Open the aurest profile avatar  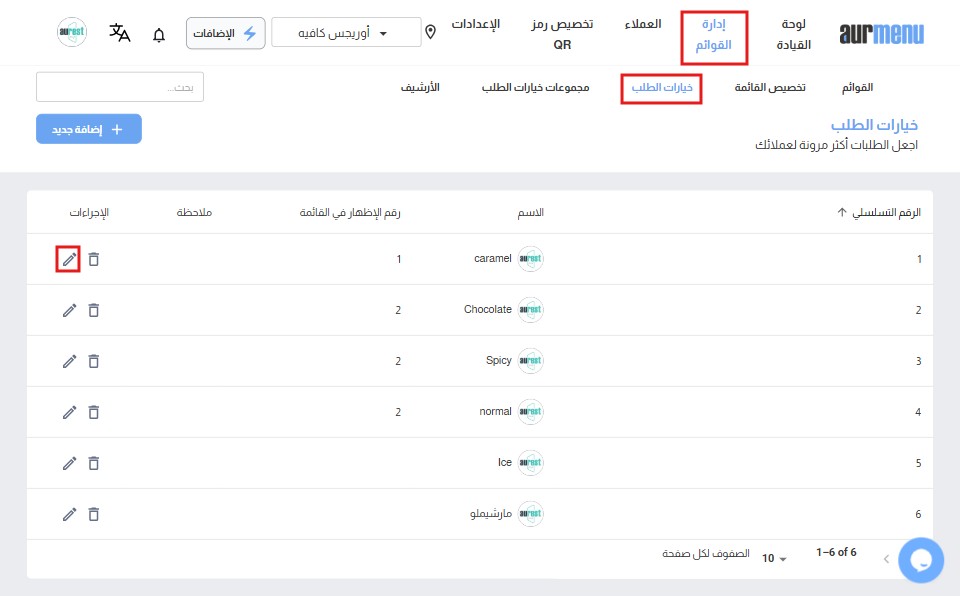click(72, 33)
